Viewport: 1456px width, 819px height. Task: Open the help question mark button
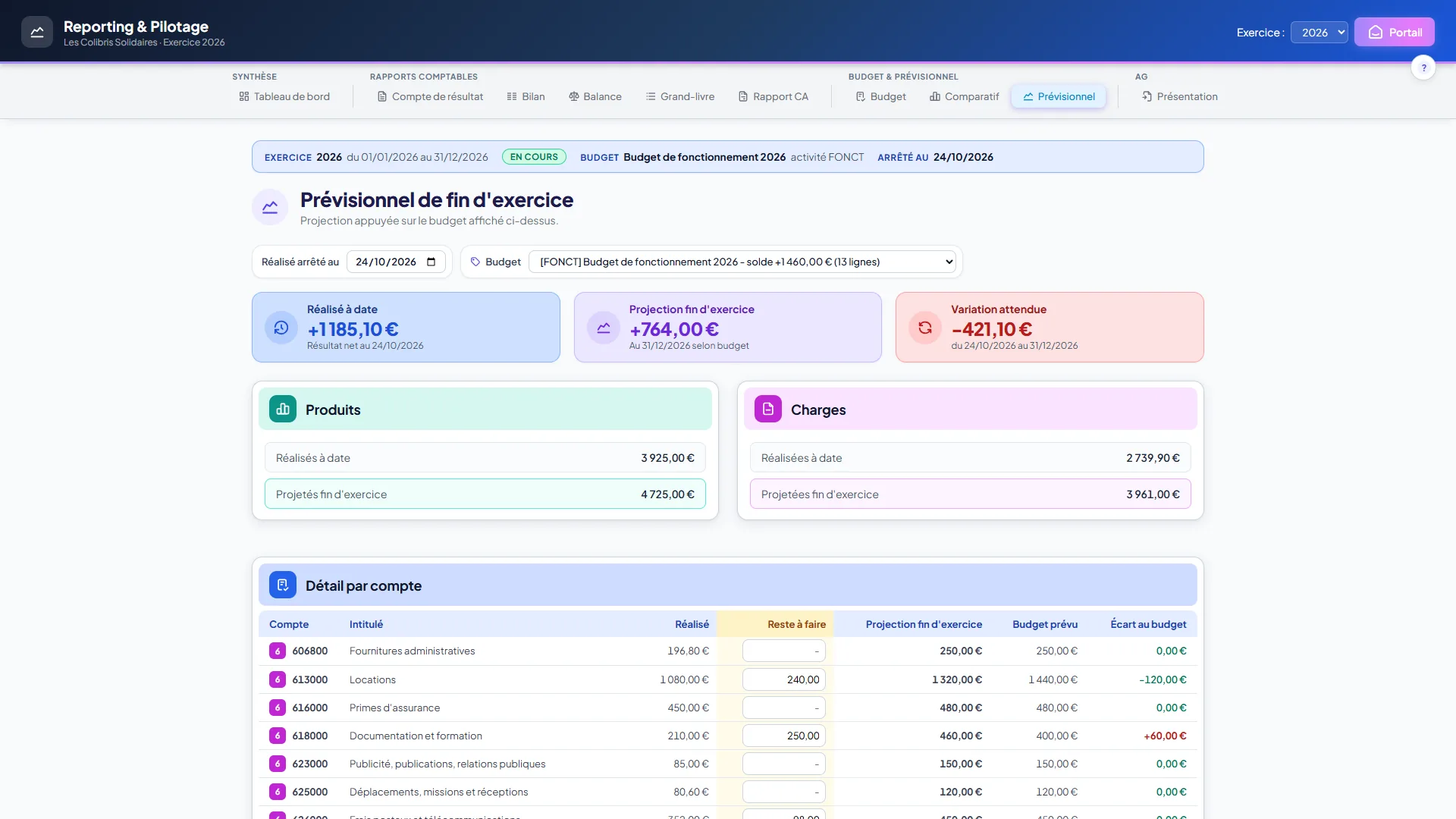click(1423, 67)
